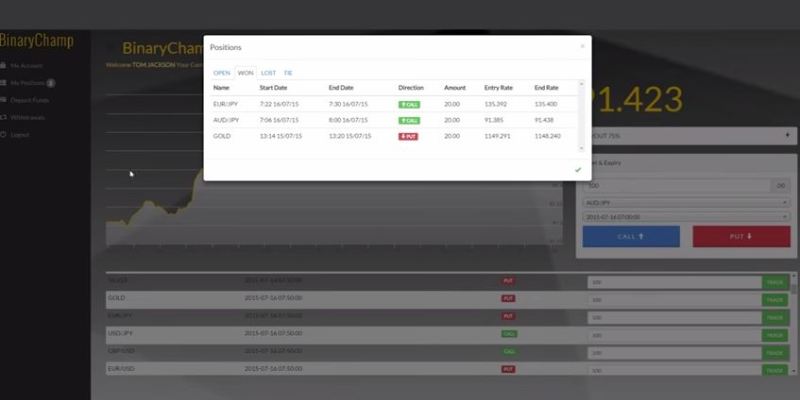The image size is (800, 400).
Task: Open My Positions in the sidebar
Action: click(x=28, y=83)
